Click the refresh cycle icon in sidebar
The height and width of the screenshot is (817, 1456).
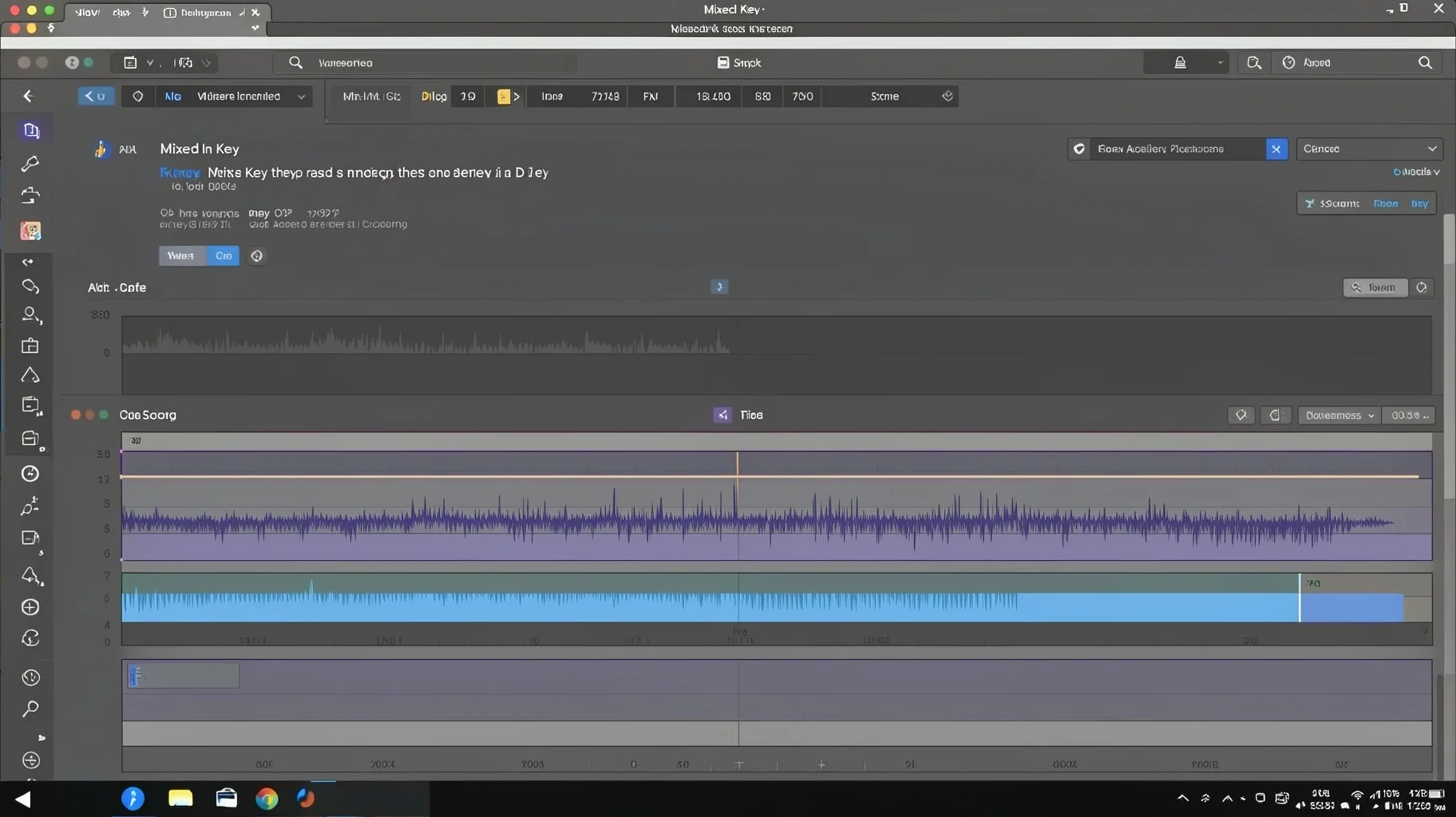coord(30,638)
